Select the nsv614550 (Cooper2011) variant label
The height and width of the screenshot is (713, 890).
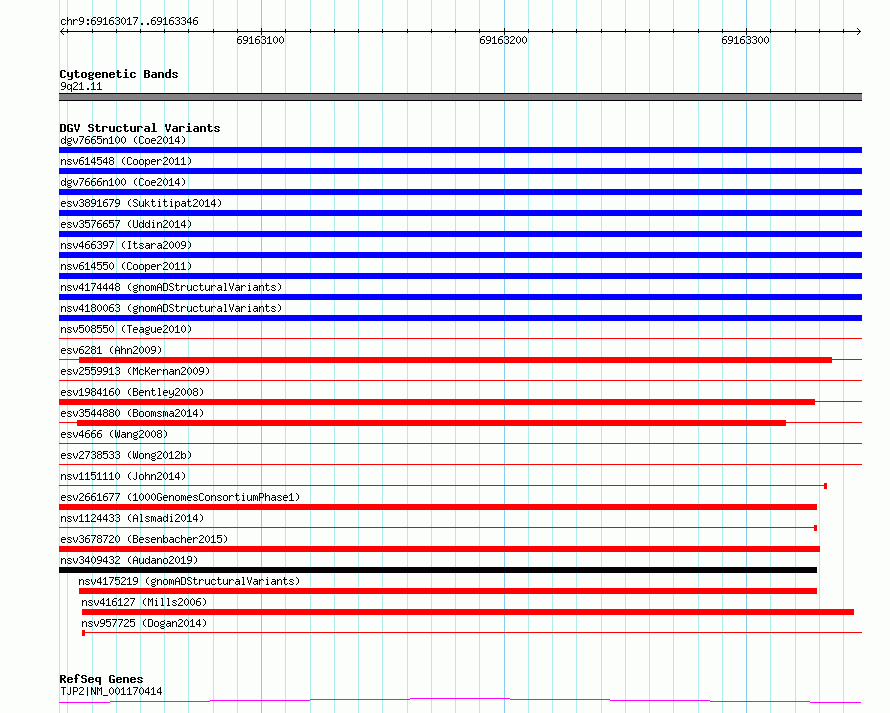pyautogui.click(x=126, y=266)
